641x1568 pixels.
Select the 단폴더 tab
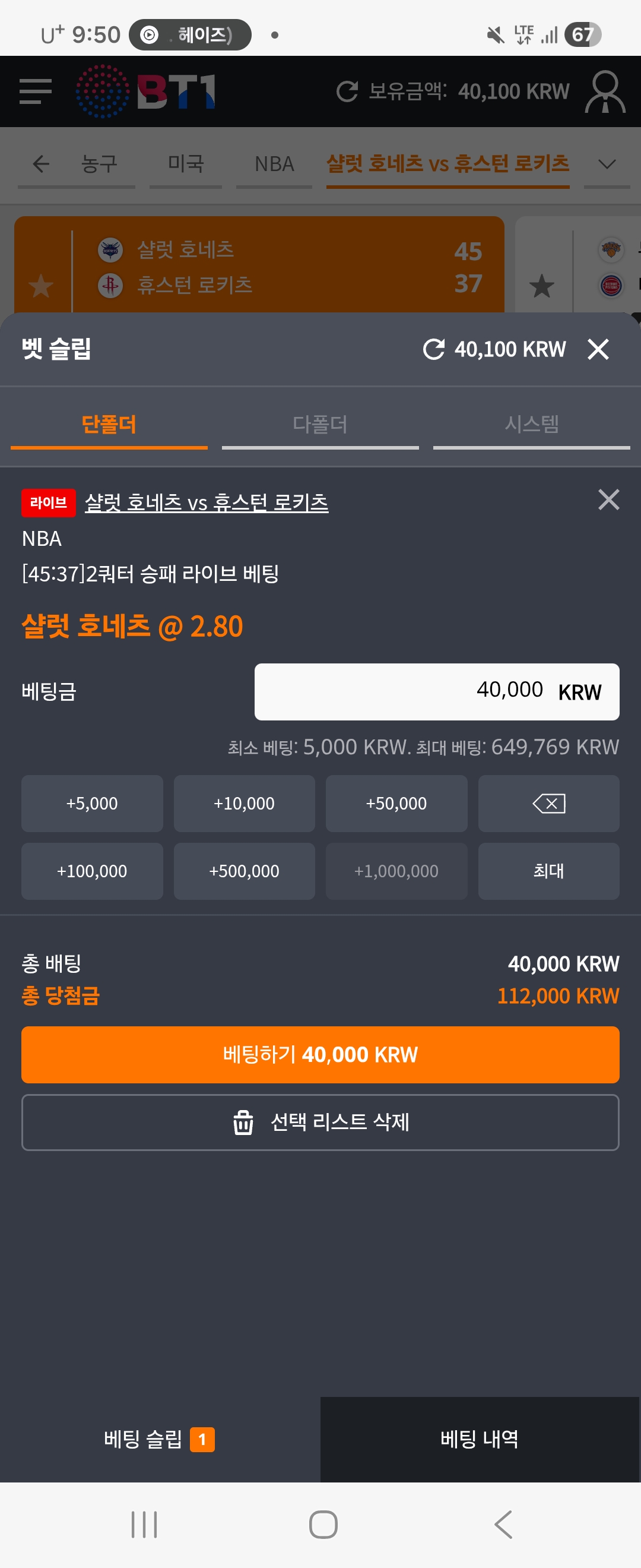point(109,424)
